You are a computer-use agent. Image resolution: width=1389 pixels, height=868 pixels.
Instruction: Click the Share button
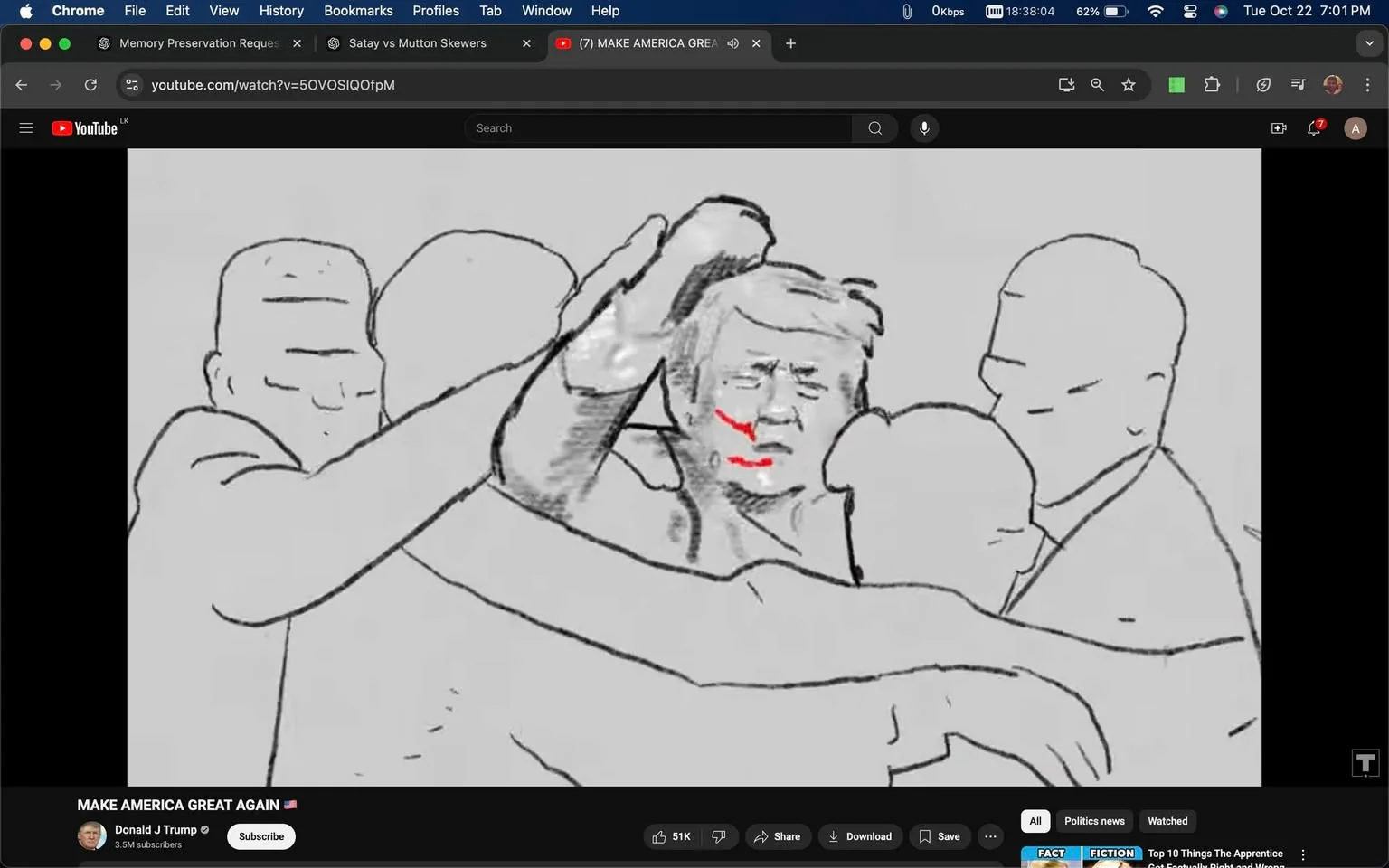(778, 836)
